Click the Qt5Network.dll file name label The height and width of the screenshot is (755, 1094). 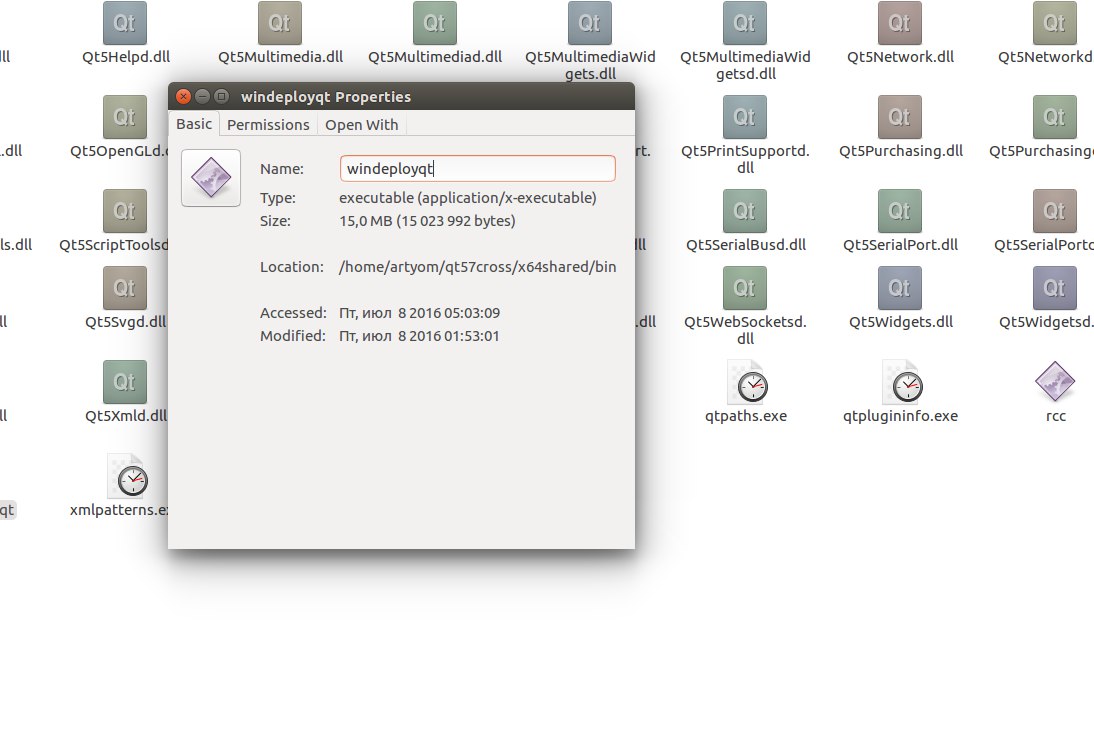[900, 57]
